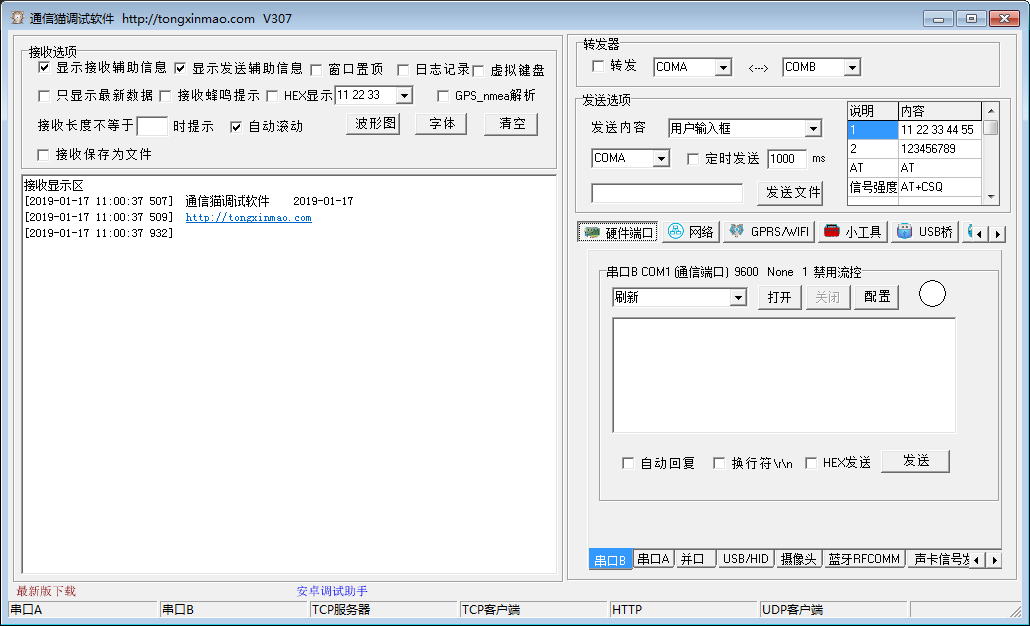Enable HEX显示 checkbox
The width and height of the screenshot is (1030, 626).
tap(272, 96)
